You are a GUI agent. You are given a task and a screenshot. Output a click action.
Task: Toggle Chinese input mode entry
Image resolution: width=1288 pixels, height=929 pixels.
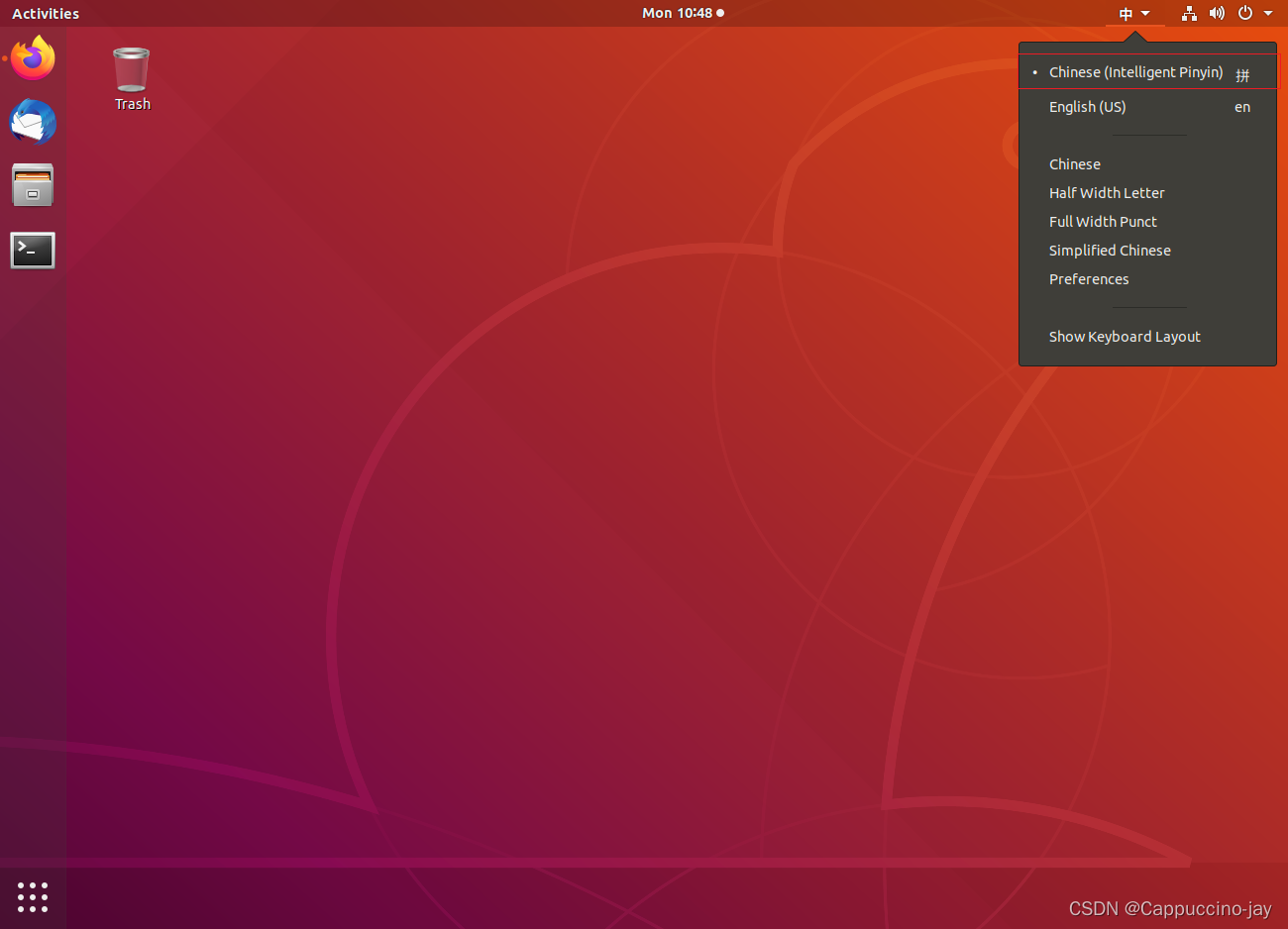pyautogui.click(x=1148, y=164)
